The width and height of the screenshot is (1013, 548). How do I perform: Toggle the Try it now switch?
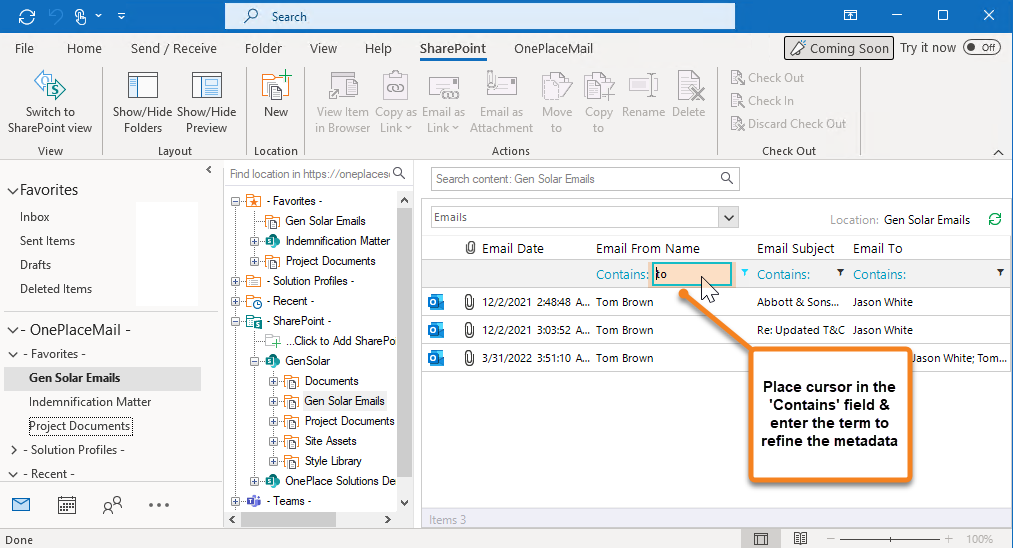point(982,48)
